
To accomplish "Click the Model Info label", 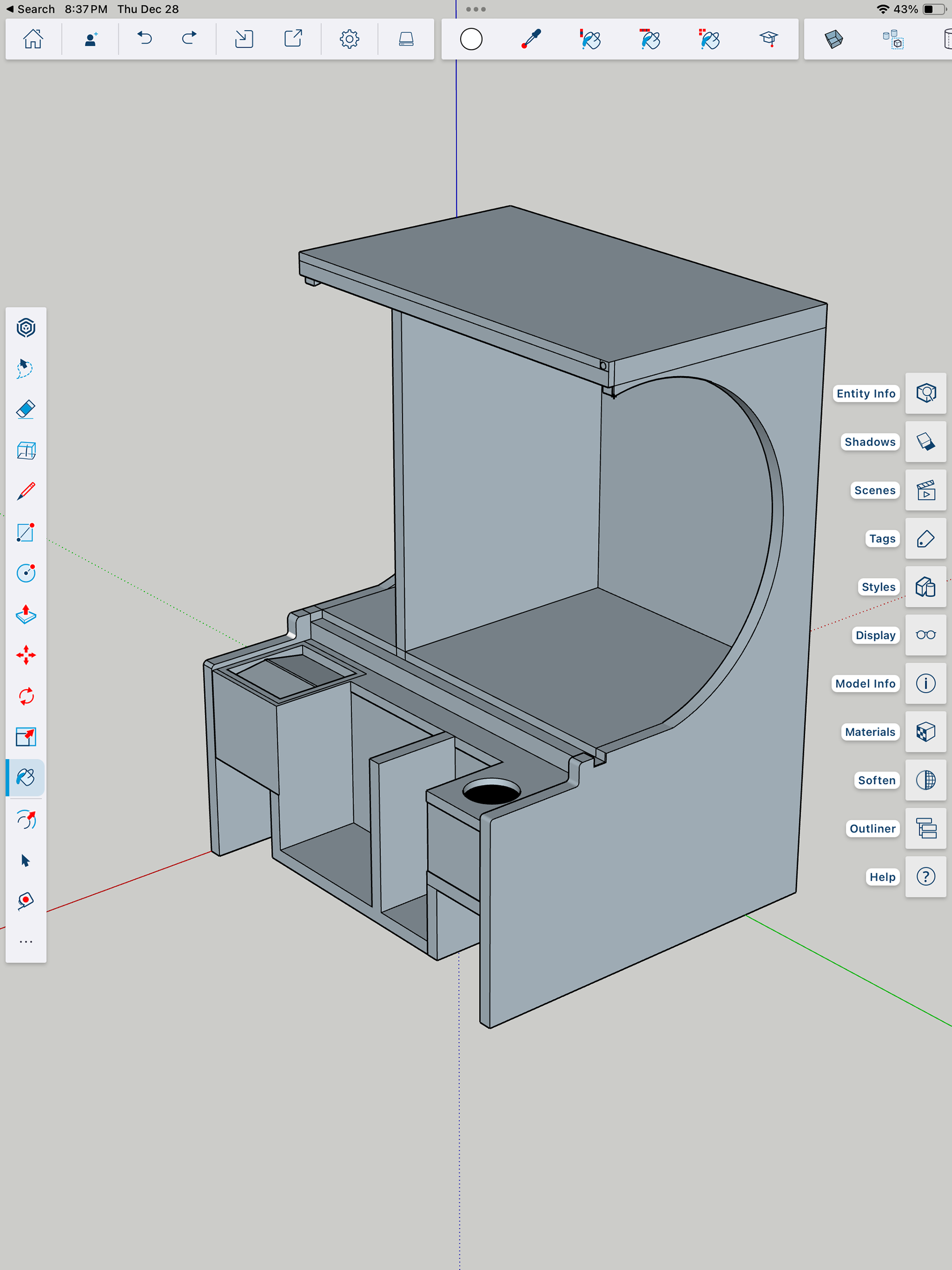I will click(x=865, y=683).
